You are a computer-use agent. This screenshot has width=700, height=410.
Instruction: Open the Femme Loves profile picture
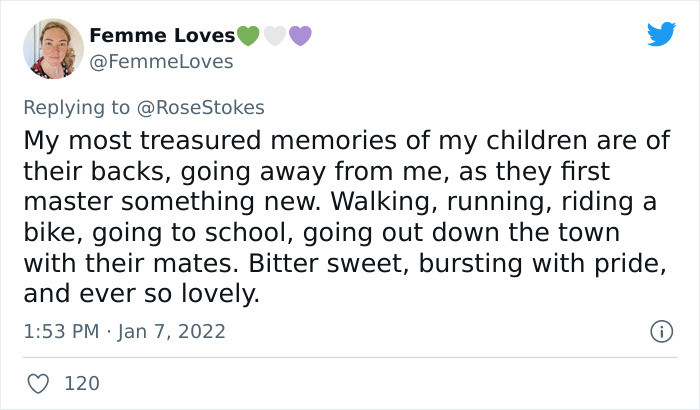[x=52, y=48]
